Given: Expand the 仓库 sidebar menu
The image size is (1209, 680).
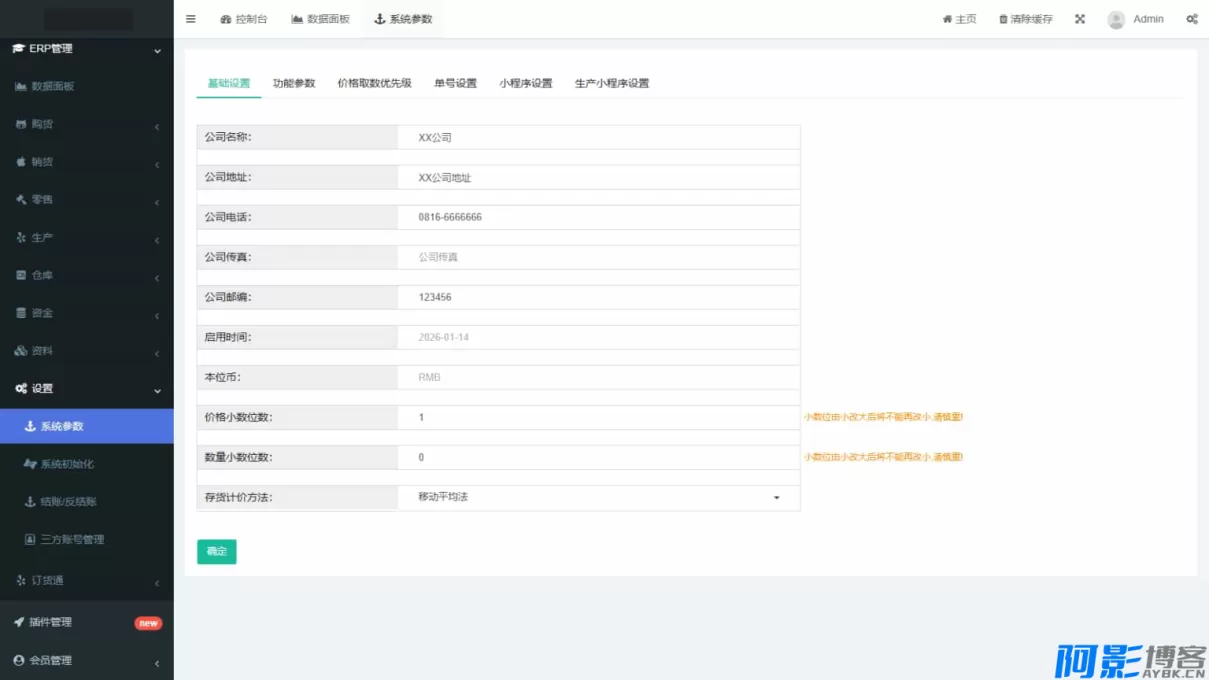Looking at the screenshot, I should pos(42,275).
